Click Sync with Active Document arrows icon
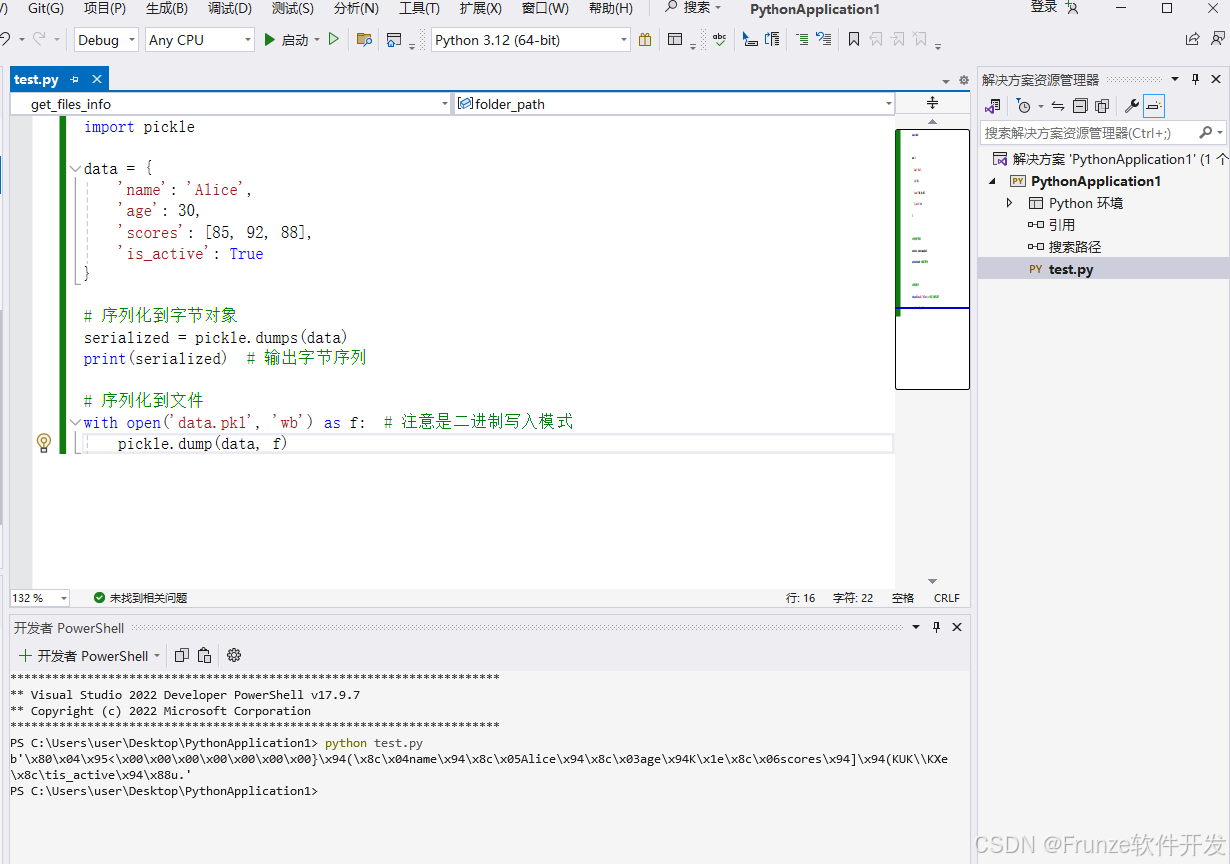1230x864 pixels. [1058, 106]
